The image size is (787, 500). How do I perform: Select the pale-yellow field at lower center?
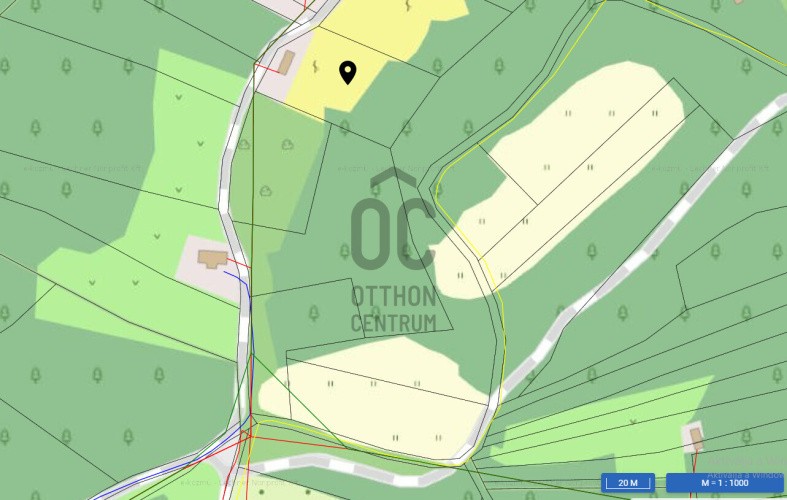click(376, 397)
